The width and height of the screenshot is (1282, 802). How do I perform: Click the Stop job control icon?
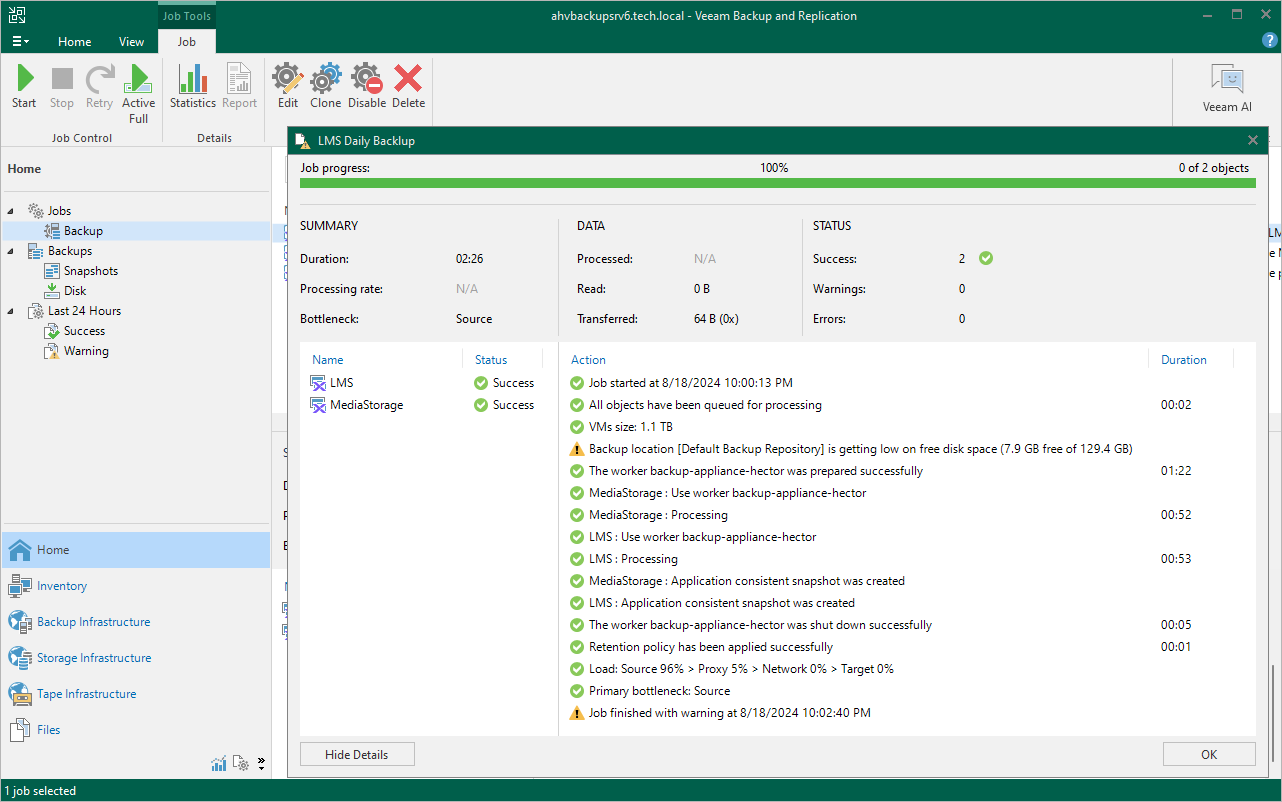tap(62, 87)
